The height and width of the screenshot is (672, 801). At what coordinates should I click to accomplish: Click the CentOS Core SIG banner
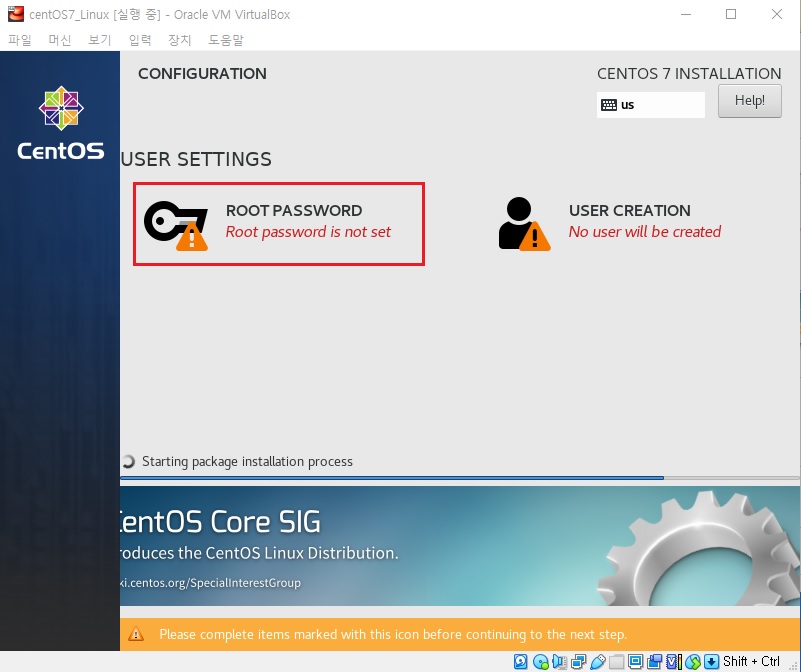tap(460, 546)
